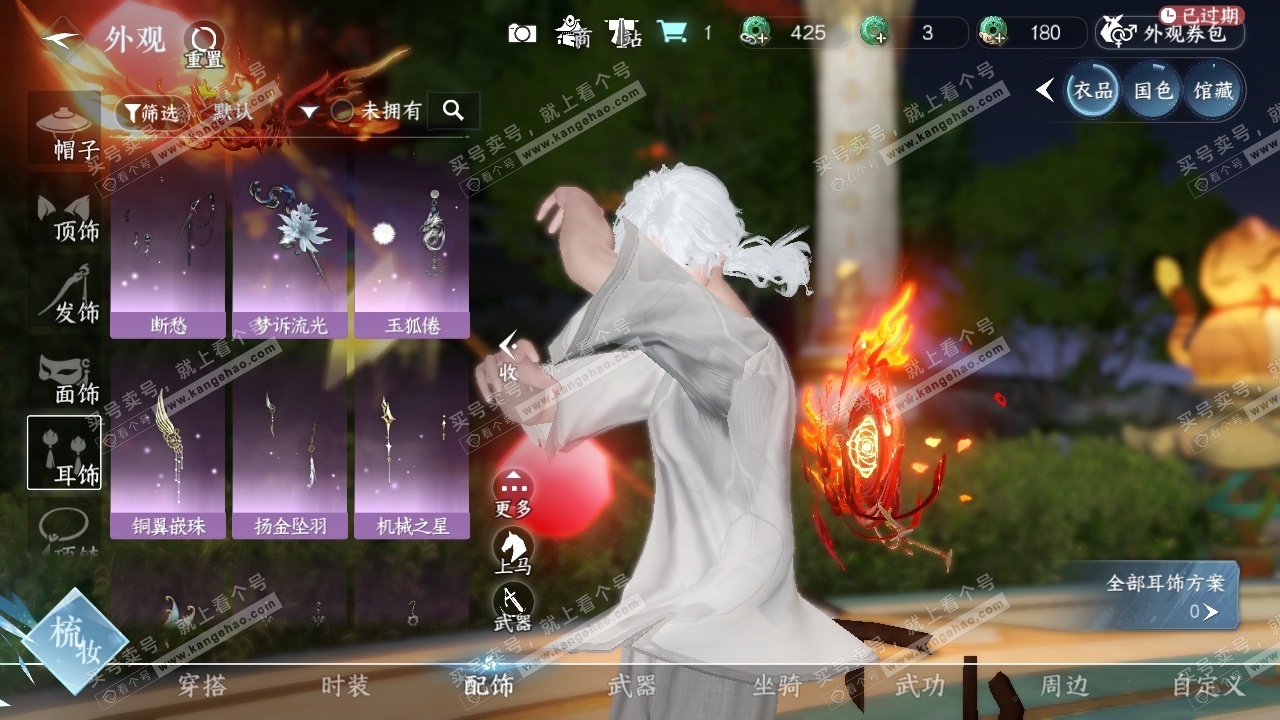Open the 外观券包 coupon bag
The width and height of the screenshot is (1280, 720).
[1169, 33]
